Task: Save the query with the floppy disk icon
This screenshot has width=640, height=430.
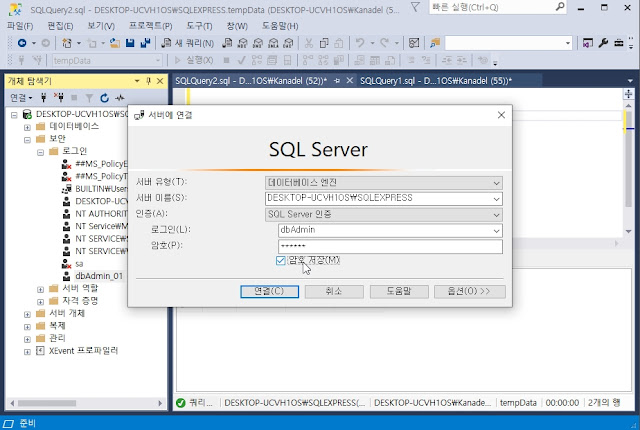Action: (130, 43)
